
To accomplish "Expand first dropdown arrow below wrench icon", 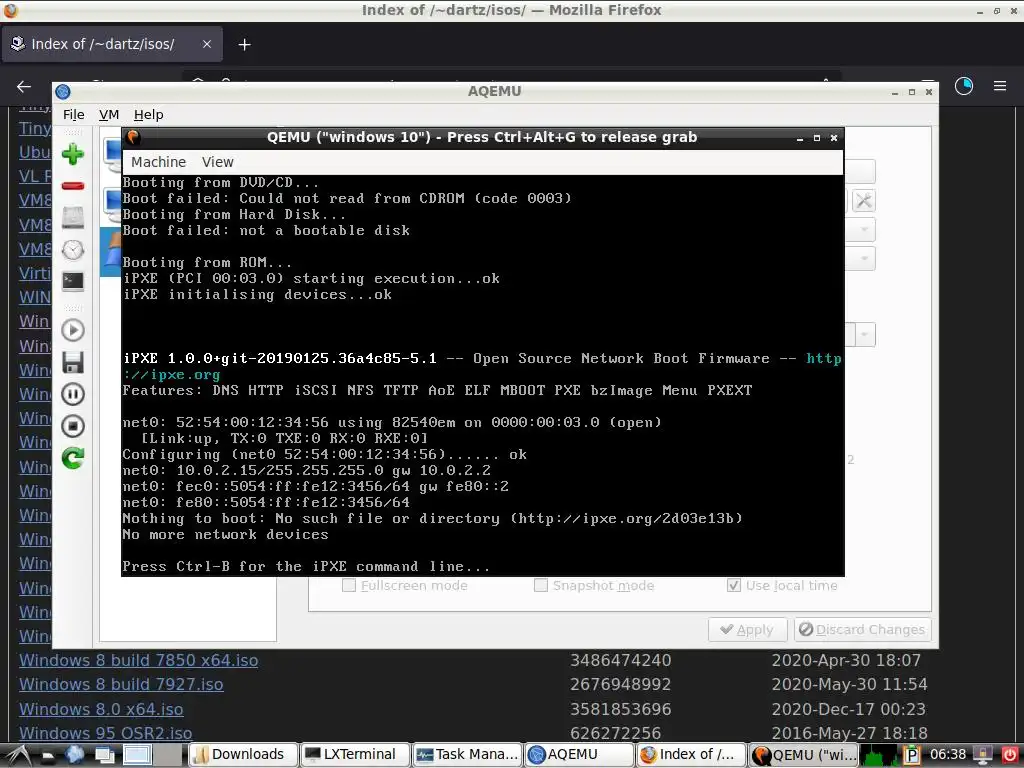I will pos(864,230).
